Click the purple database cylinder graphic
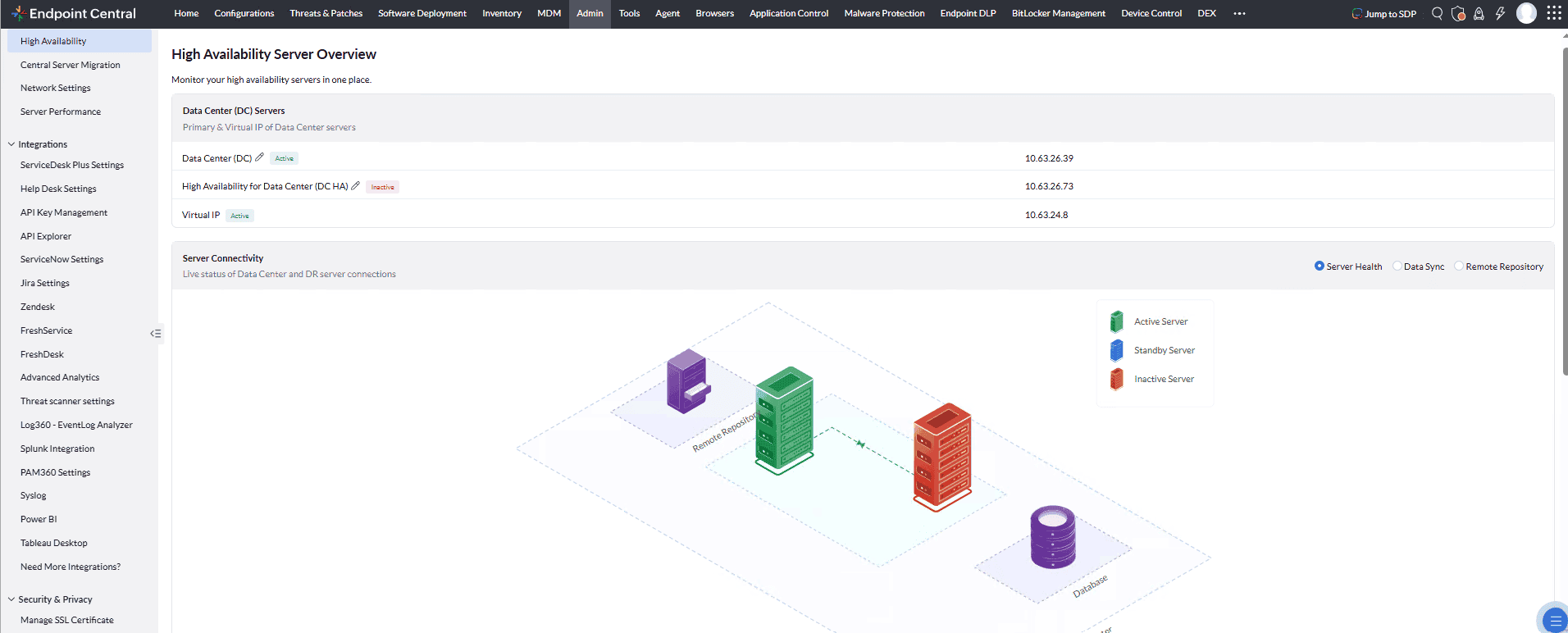This screenshot has width=1568, height=633. (x=1053, y=537)
